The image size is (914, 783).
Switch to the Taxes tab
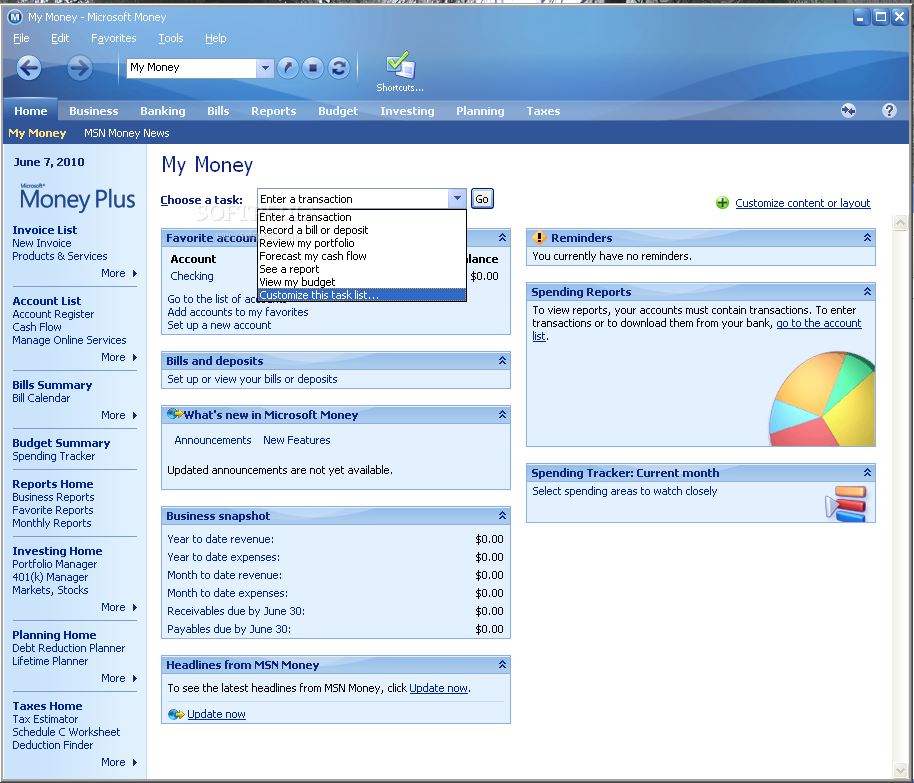click(x=543, y=111)
